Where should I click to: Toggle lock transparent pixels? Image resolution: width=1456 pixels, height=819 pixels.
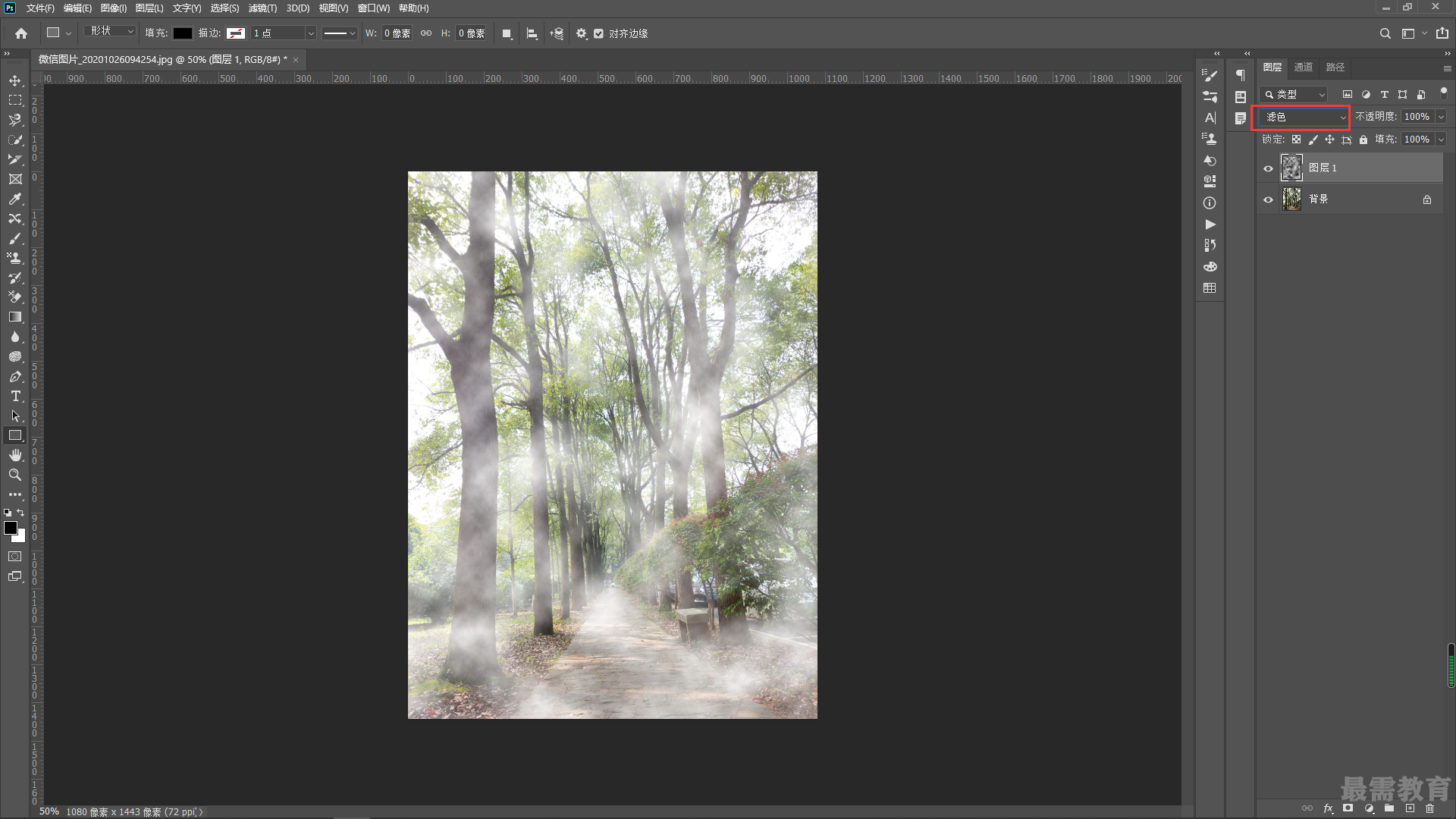(1297, 140)
